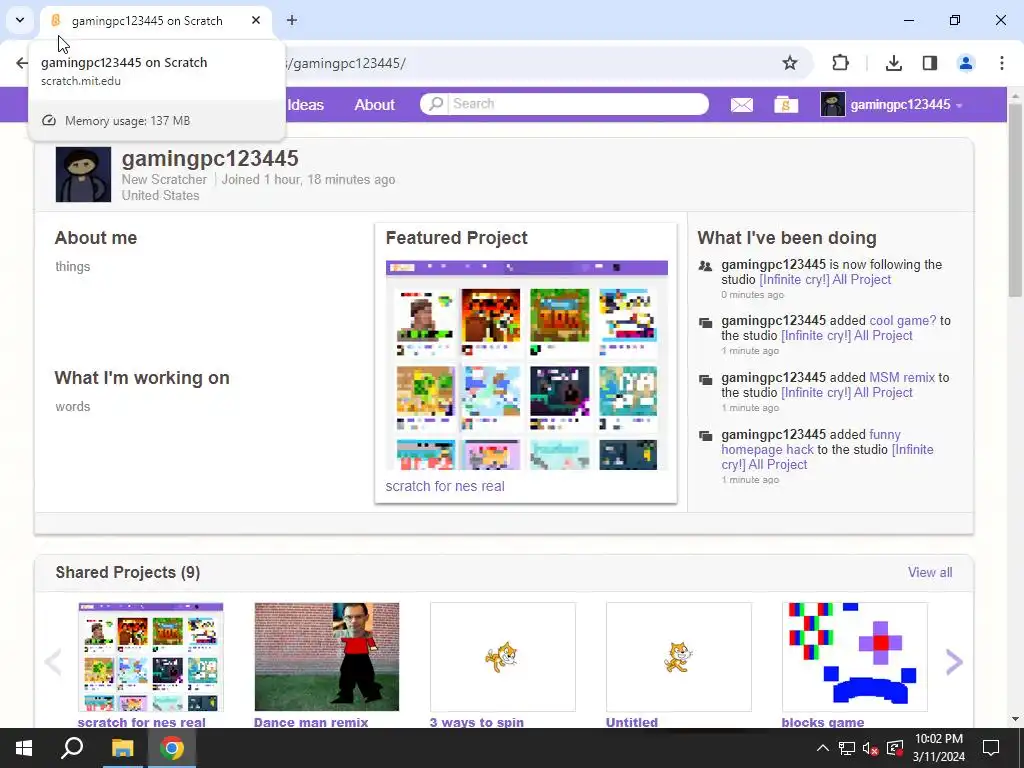Open the notification center icon
This screenshot has height=768, width=1024.
coord(991,748)
